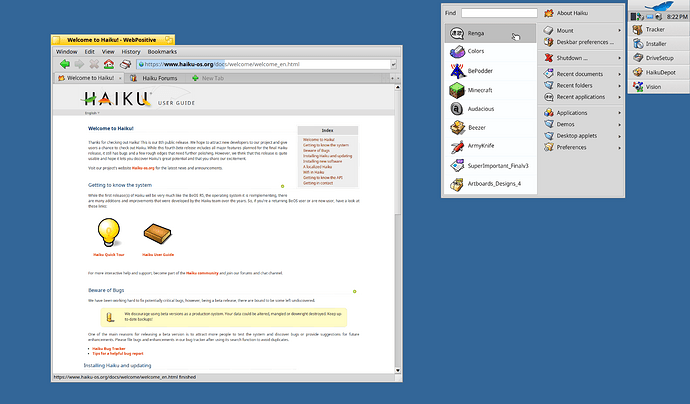
Task: Switch to Installer in Deskbar
Action: [x=659, y=44]
